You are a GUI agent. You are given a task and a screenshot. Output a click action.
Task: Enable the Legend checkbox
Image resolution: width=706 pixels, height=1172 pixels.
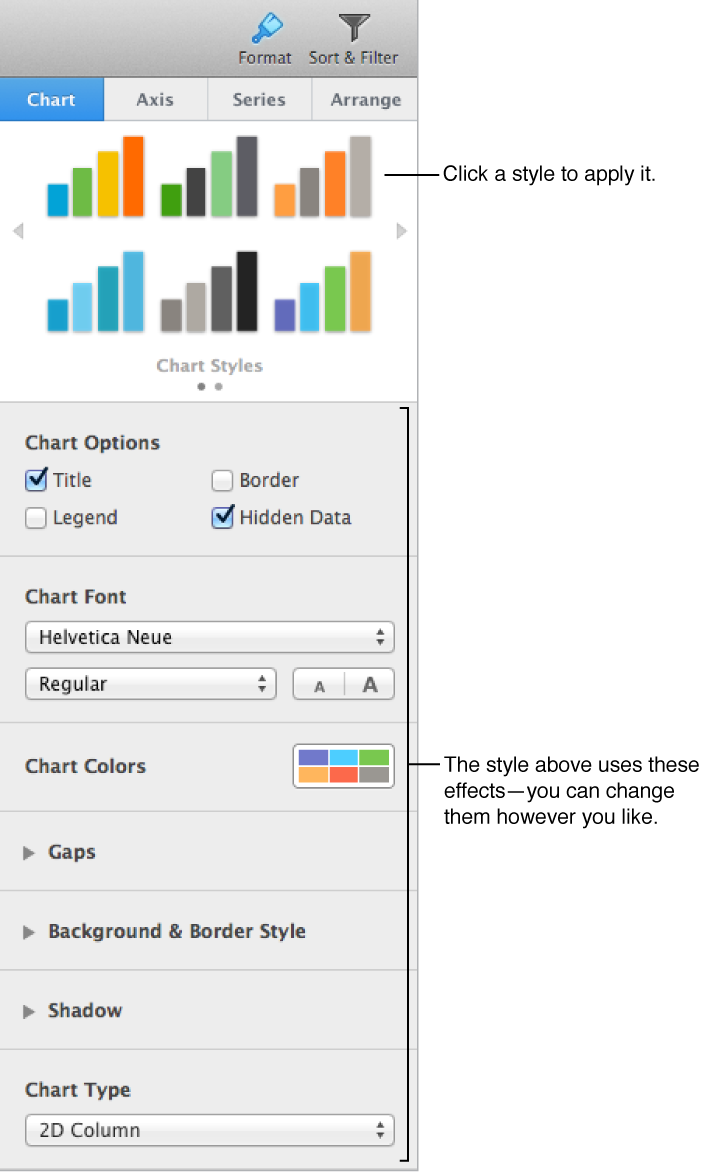click(x=35, y=518)
